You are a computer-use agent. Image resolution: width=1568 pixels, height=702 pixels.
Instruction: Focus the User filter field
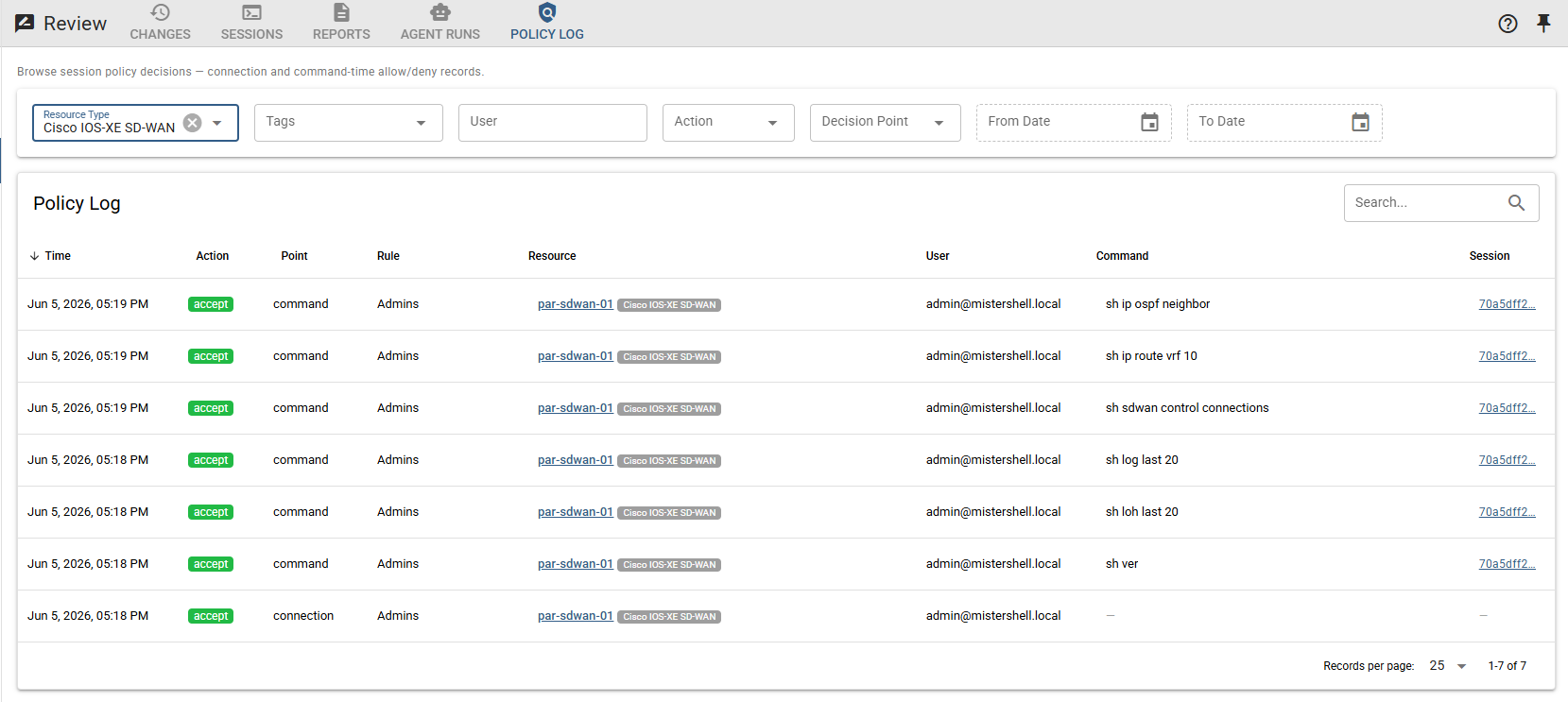[x=552, y=123]
